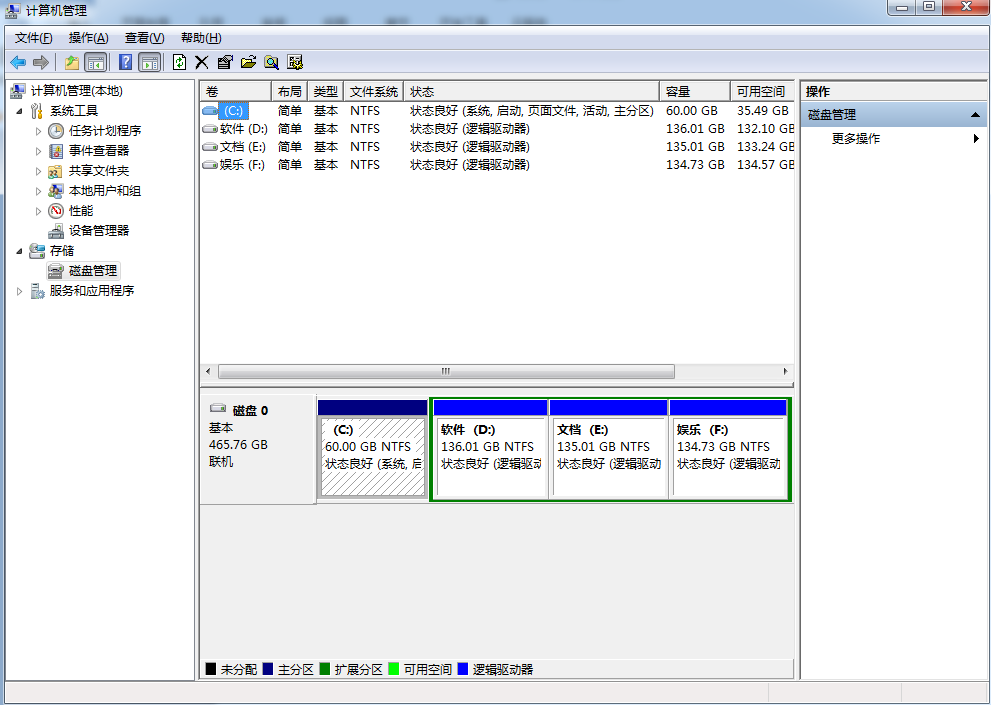Click the up one level folder icon
The width and height of the screenshot is (991, 705).
(x=72, y=62)
